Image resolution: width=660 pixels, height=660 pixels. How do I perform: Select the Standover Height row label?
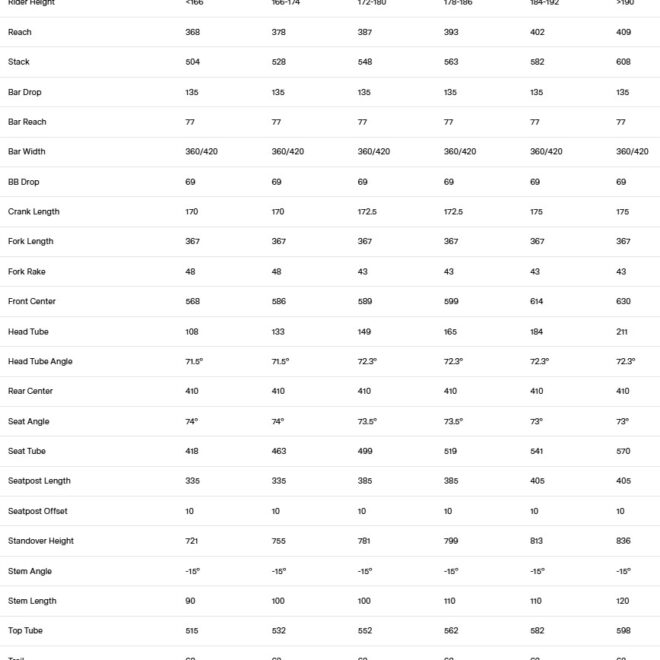click(41, 541)
